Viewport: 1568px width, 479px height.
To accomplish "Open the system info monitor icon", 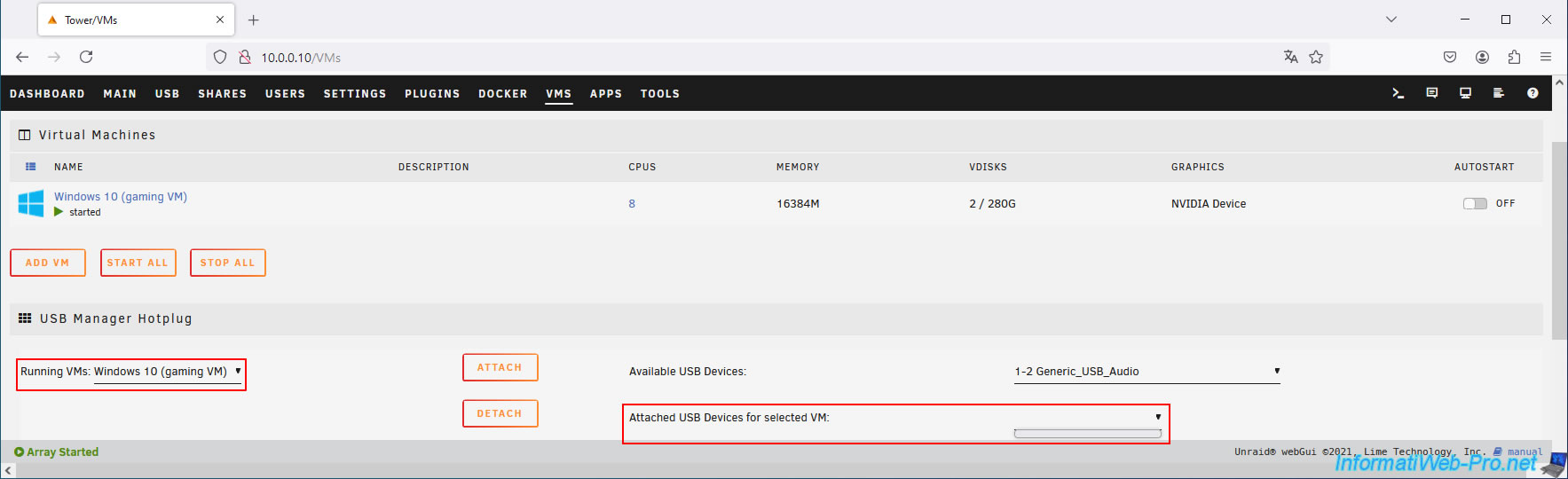I will (x=1465, y=93).
